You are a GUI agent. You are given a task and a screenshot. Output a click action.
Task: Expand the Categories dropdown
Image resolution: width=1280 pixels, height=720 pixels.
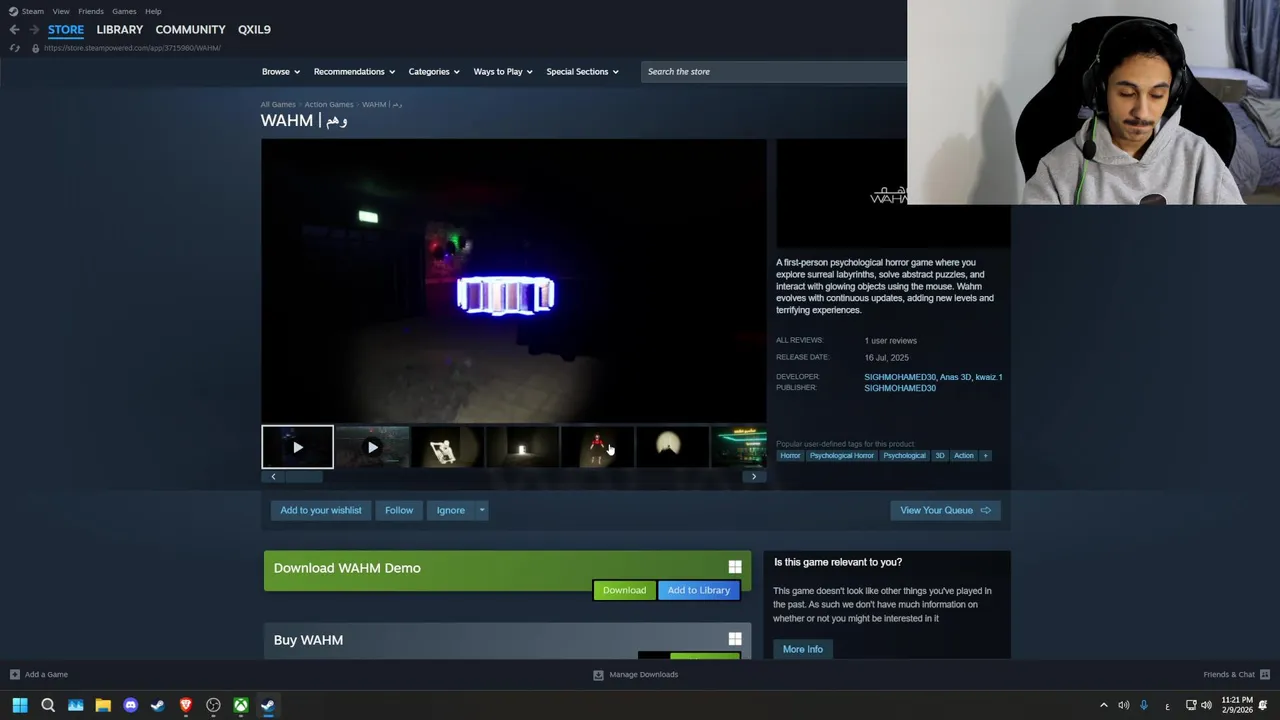(433, 72)
